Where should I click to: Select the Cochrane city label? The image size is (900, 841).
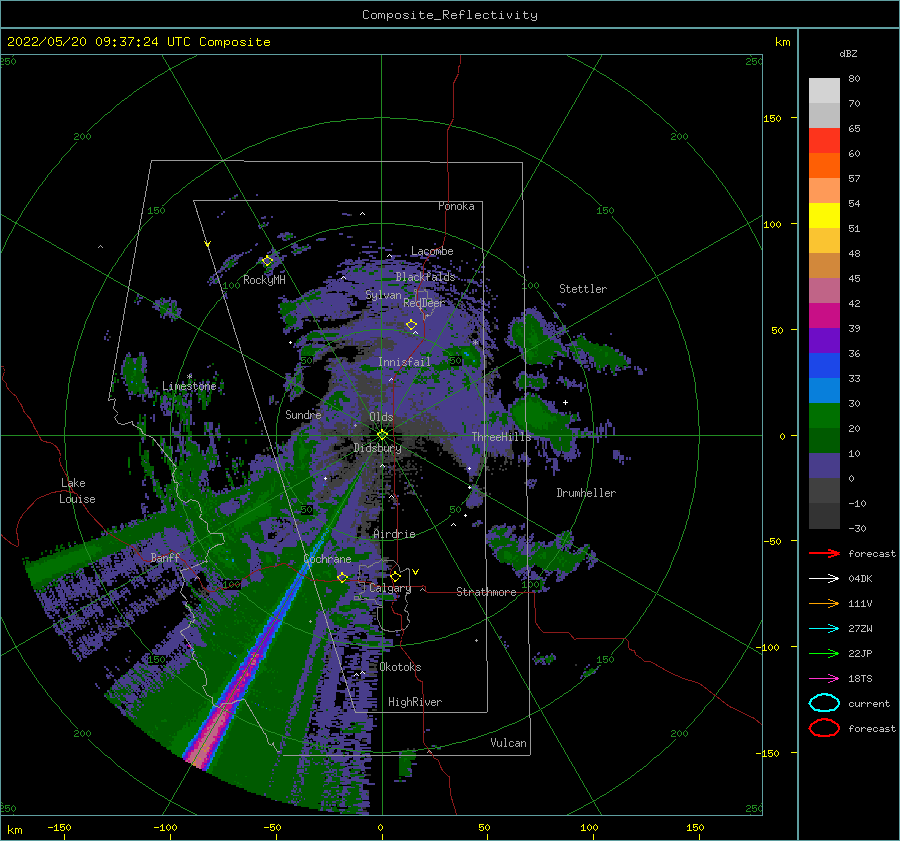[x=327, y=559]
